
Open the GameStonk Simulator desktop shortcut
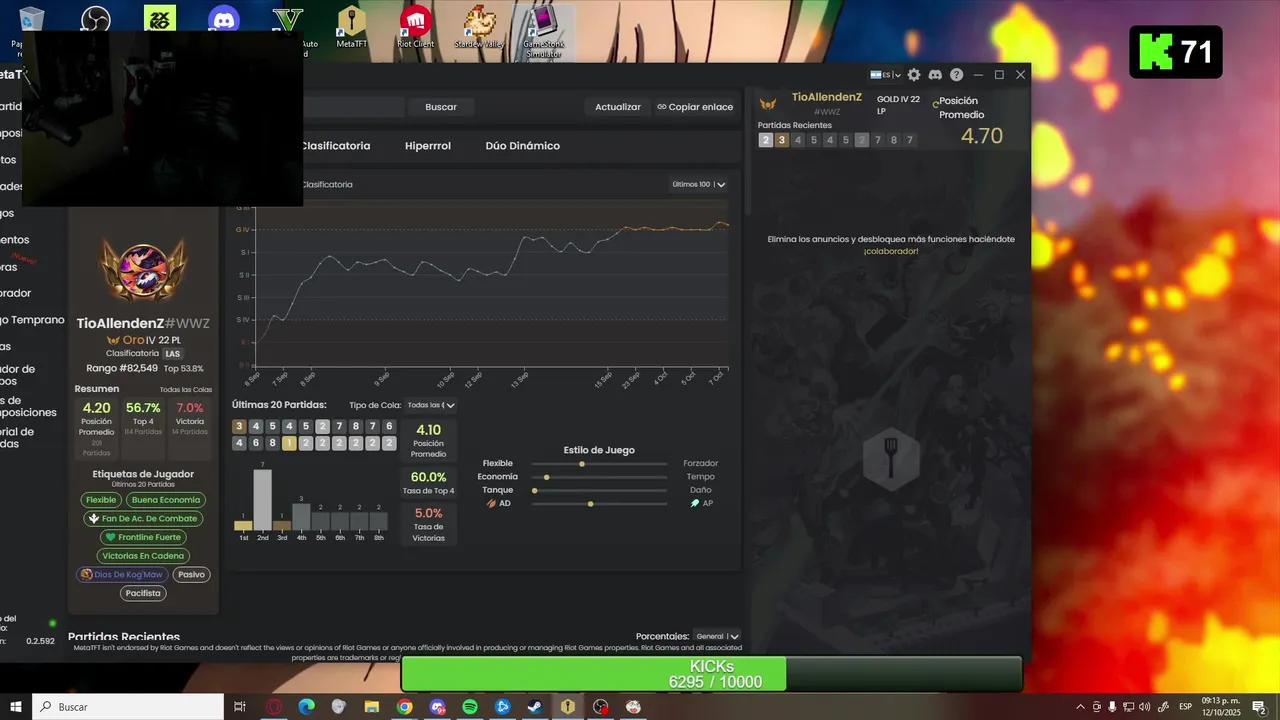point(542,30)
